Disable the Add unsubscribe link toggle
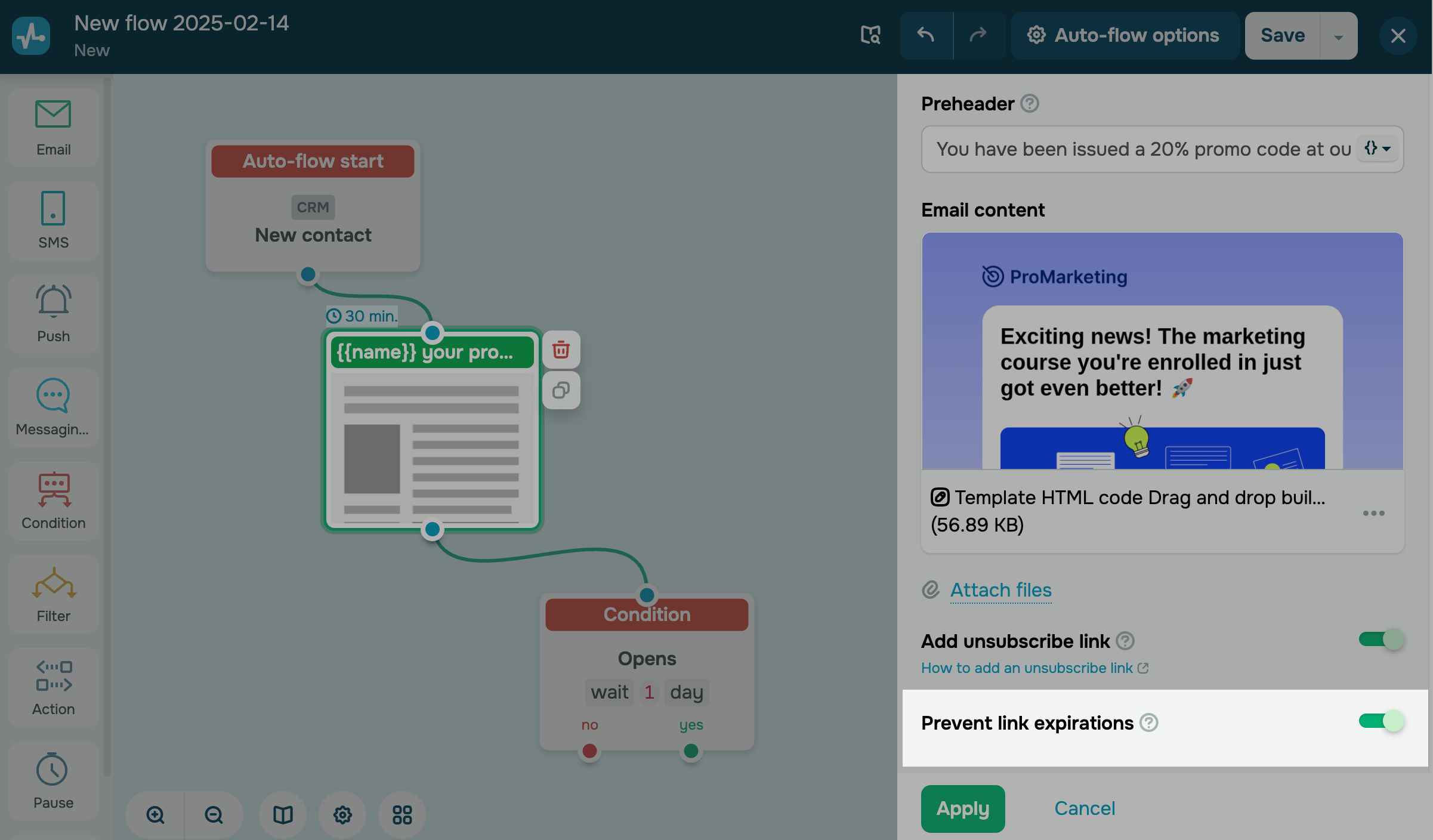This screenshot has width=1433, height=840. [x=1381, y=640]
